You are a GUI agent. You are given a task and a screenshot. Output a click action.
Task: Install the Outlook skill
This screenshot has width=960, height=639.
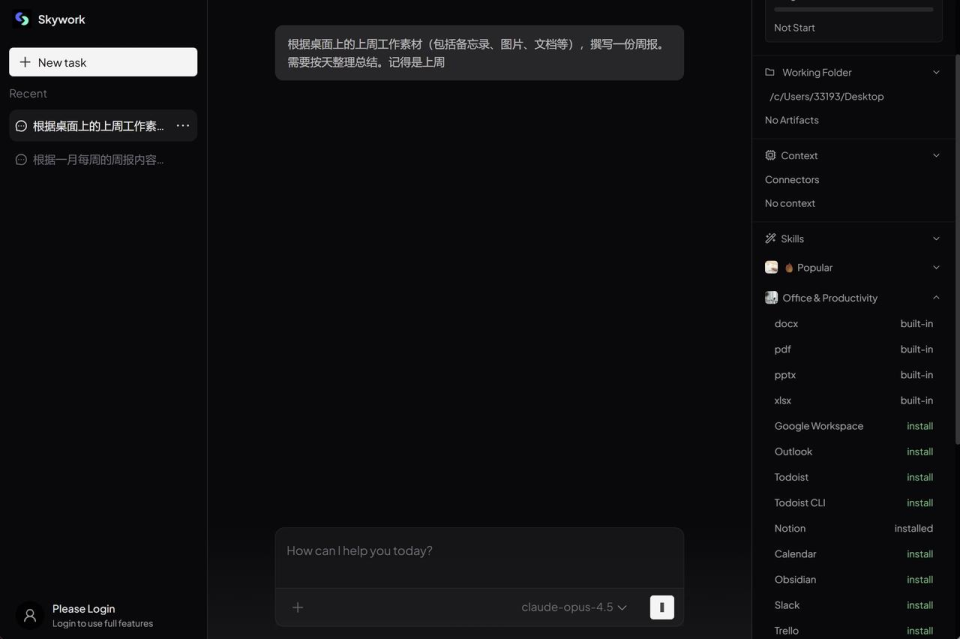click(x=919, y=451)
